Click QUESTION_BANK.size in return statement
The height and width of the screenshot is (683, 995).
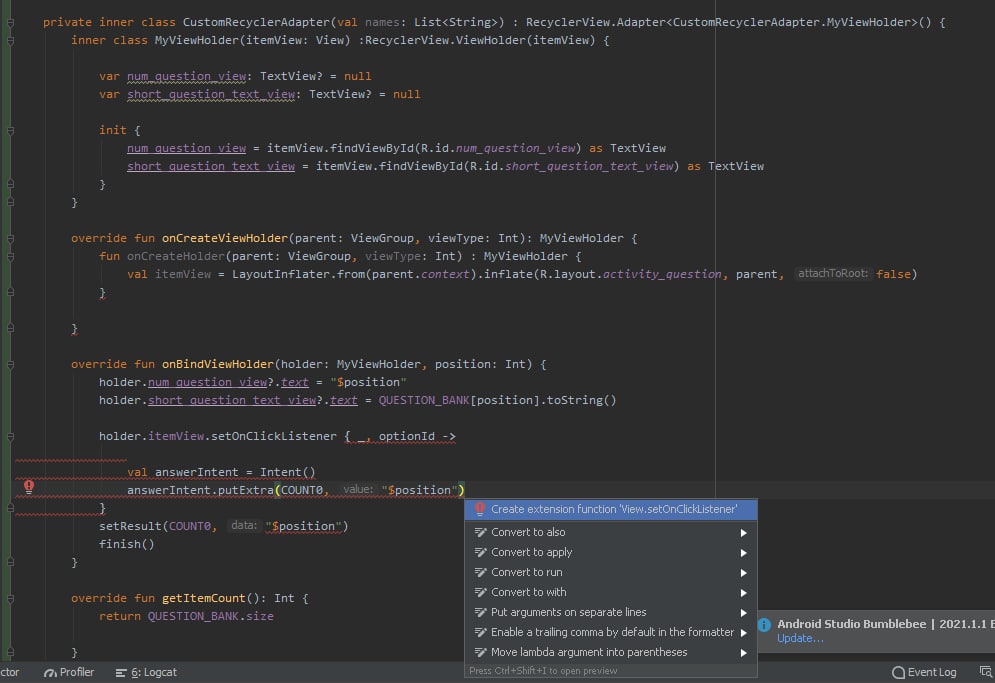pyautogui.click(x=211, y=616)
